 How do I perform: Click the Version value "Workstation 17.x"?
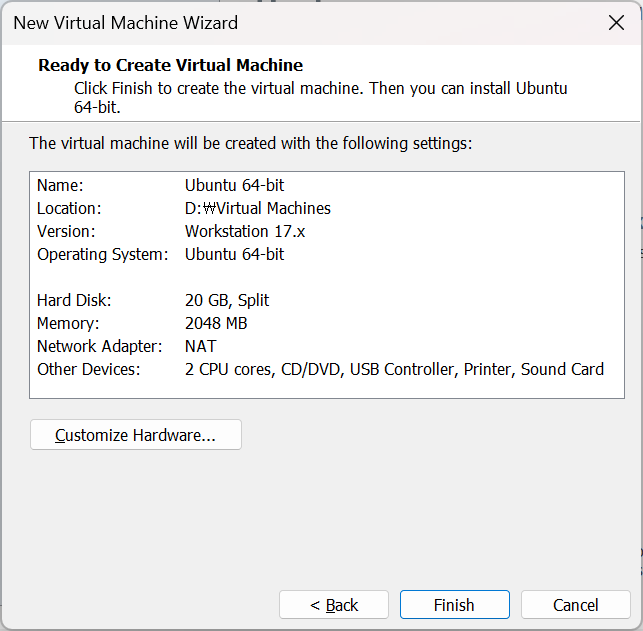tap(245, 231)
